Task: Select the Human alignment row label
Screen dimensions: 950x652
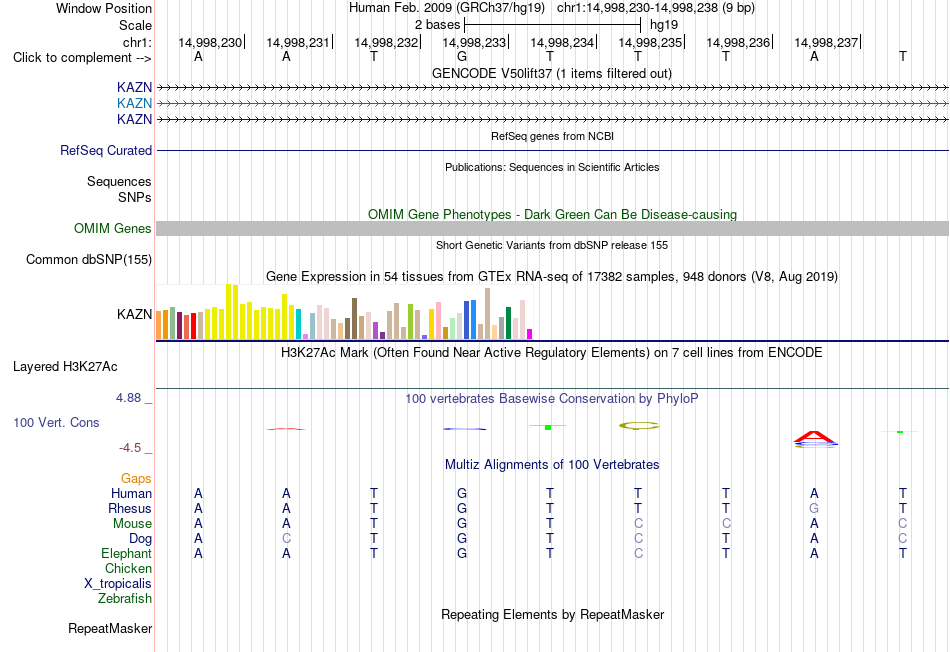Action: click(131, 493)
